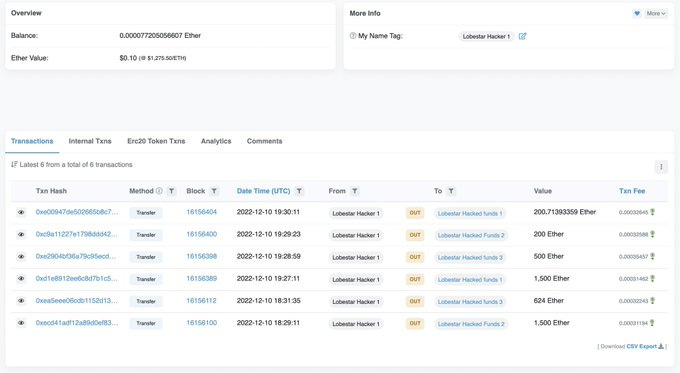Open the Internal Txns tab
The height and width of the screenshot is (373, 680).
click(90, 141)
